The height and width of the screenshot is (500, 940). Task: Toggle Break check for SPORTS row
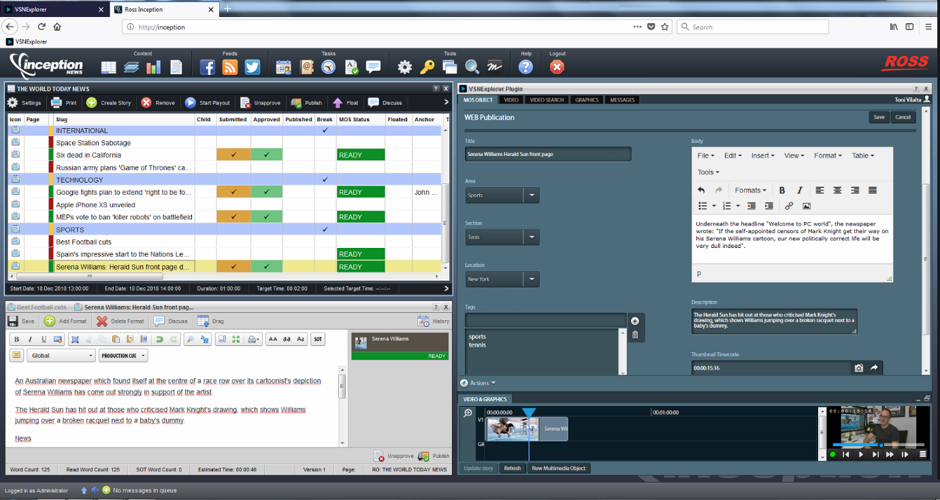click(325, 230)
